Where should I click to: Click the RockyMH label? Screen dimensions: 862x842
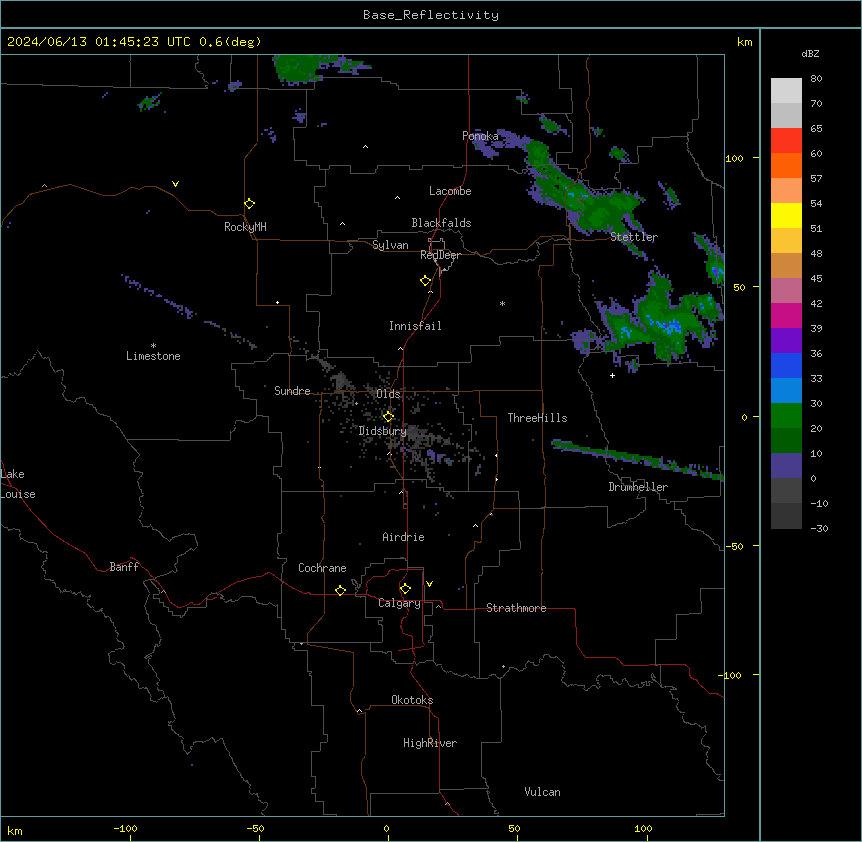pos(245,227)
